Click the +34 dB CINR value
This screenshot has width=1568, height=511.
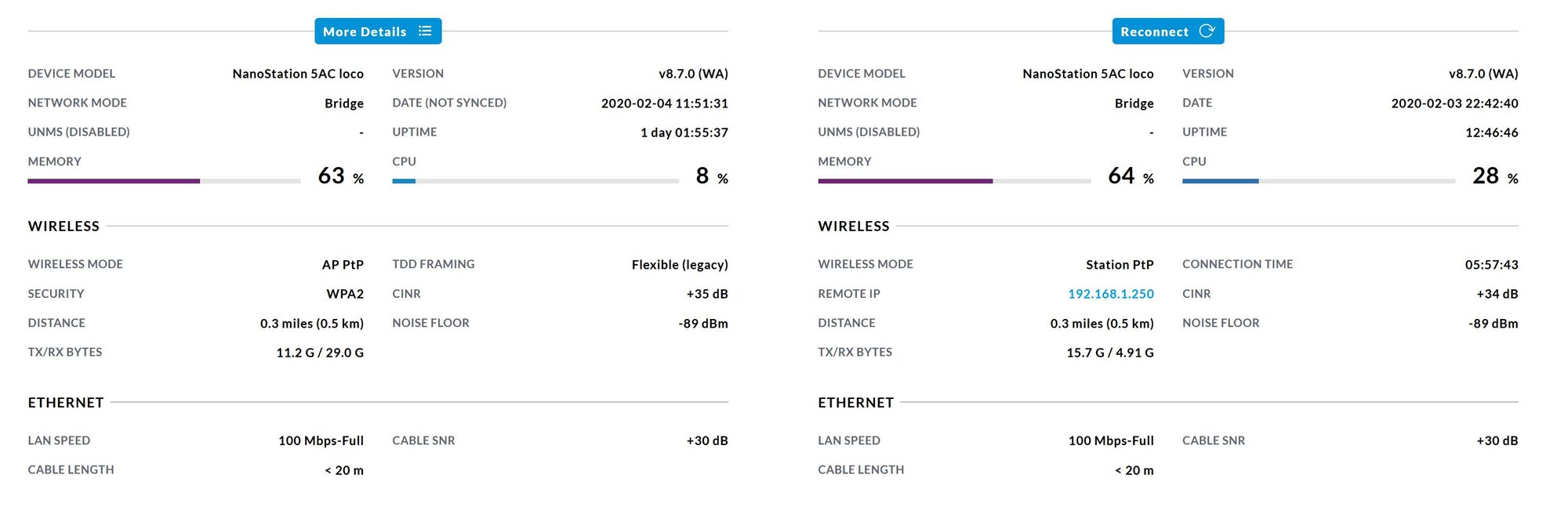coord(1497,294)
